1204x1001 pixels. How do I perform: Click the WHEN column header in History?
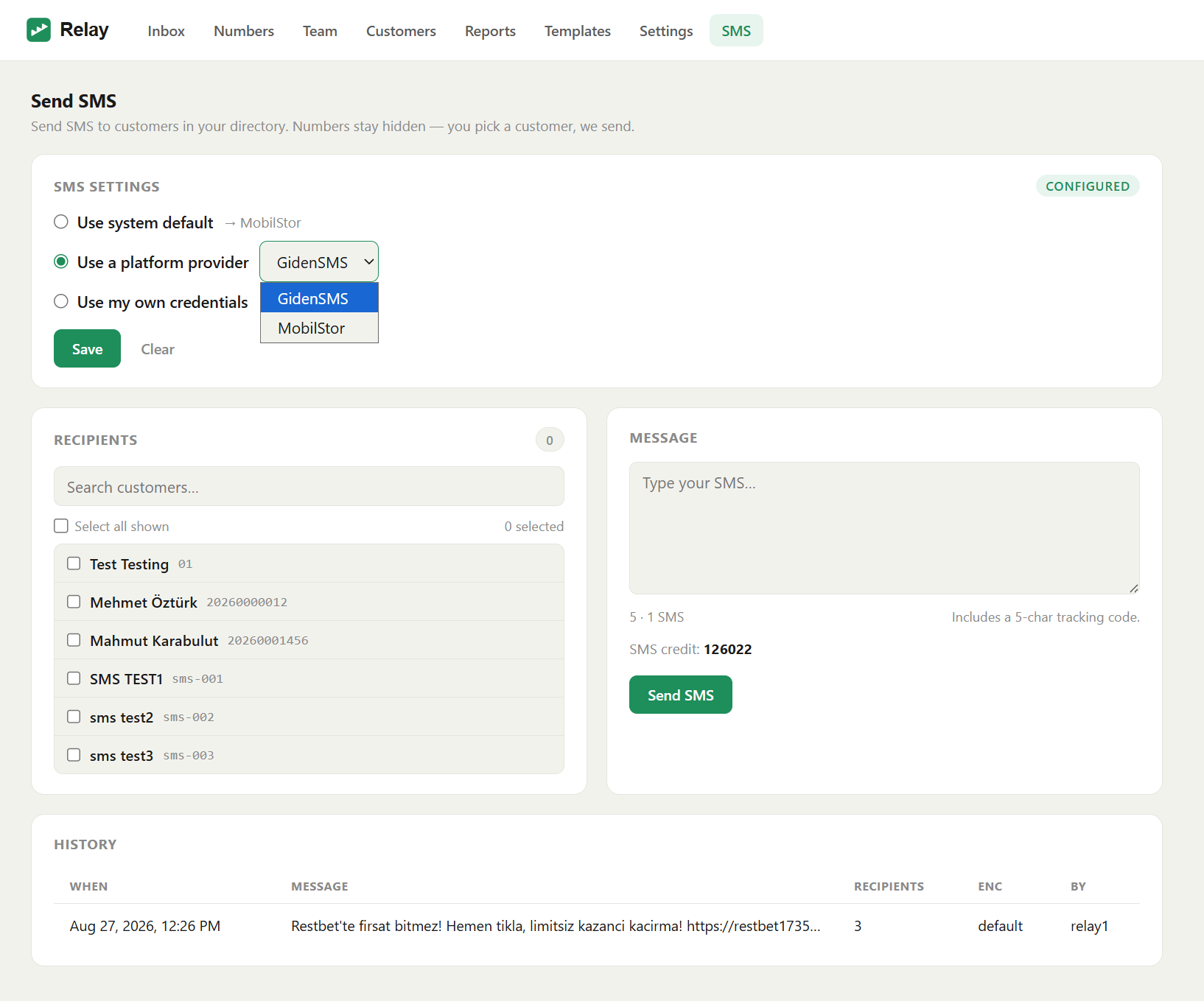(88, 886)
